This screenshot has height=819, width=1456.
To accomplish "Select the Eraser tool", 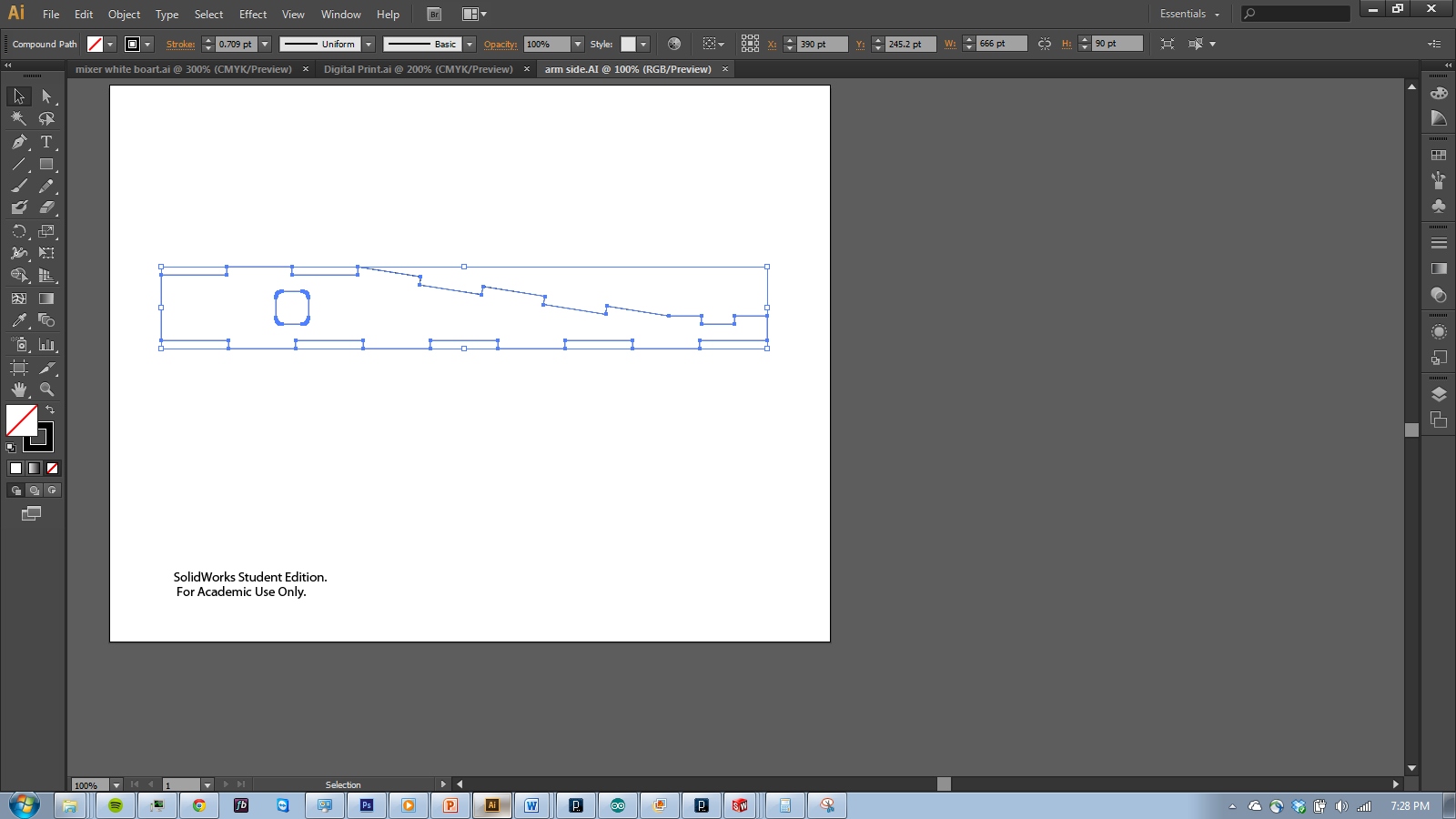I will [46, 208].
